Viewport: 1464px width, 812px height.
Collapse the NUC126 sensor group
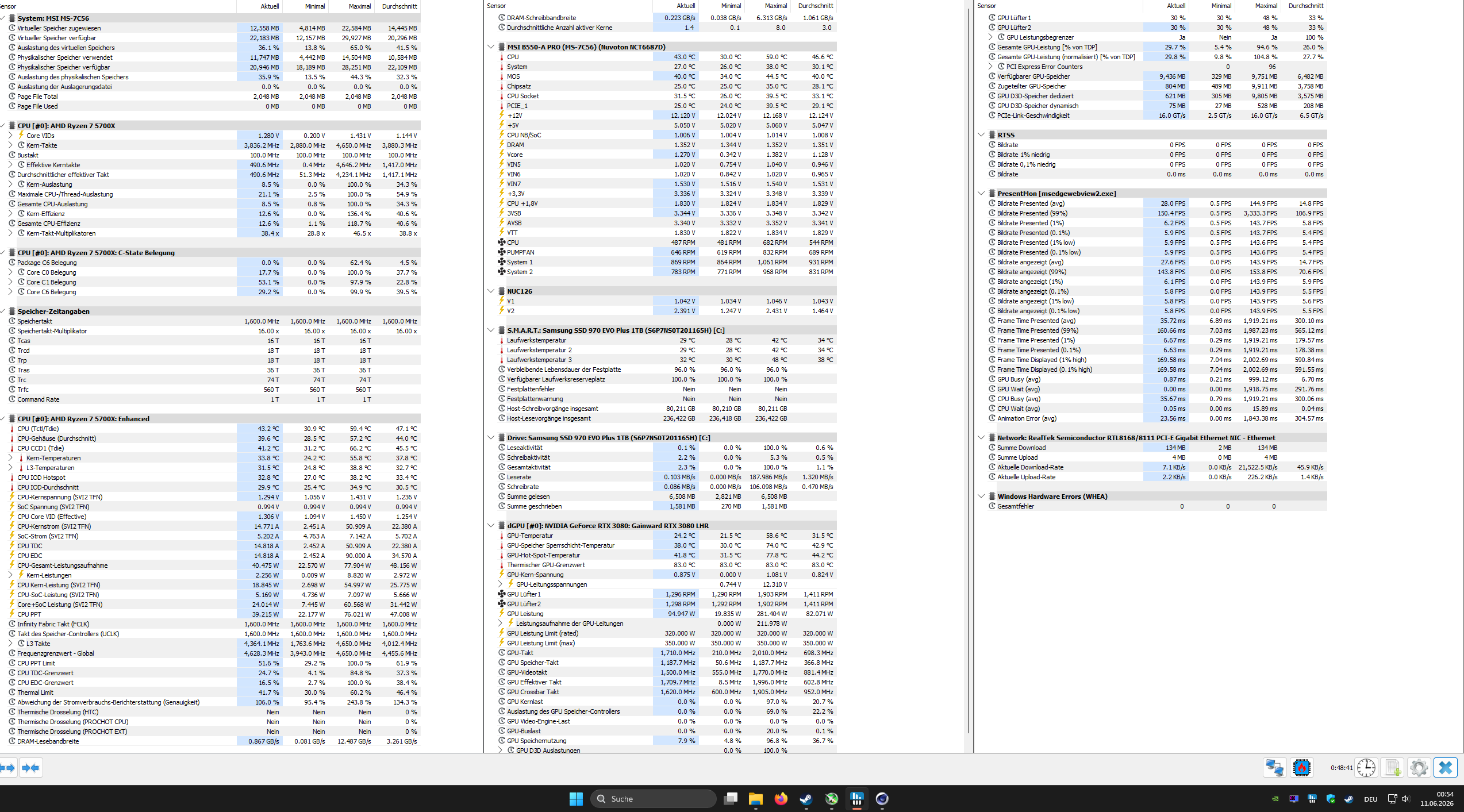(x=491, y=291)
